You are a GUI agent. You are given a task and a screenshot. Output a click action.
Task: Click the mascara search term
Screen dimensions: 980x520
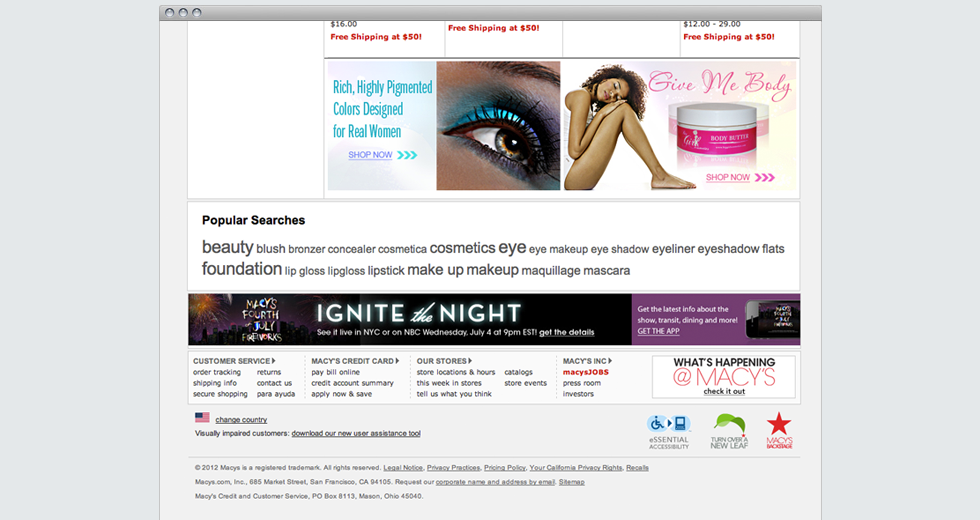tap(606, 271)
